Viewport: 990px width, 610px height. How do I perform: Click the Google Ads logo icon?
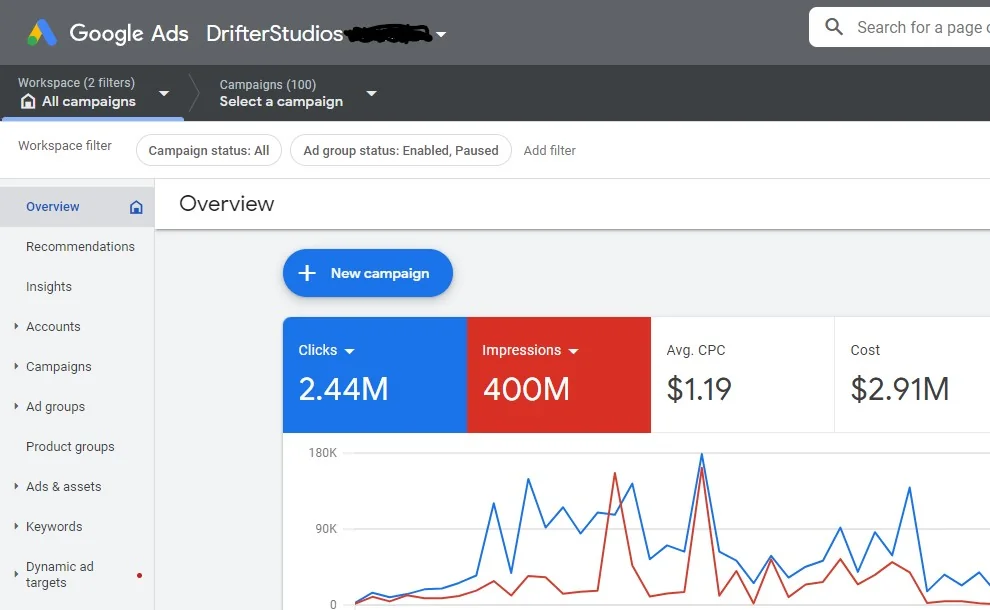tap(42, 33)
